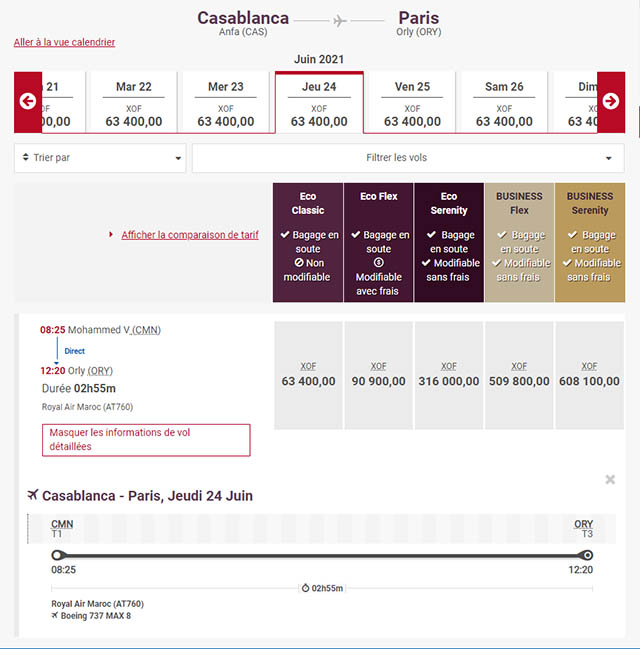This screenshot has width=640, height=649.
Task: Select the Eco Classic fare 63 400,00
Action: coord(309,375)
